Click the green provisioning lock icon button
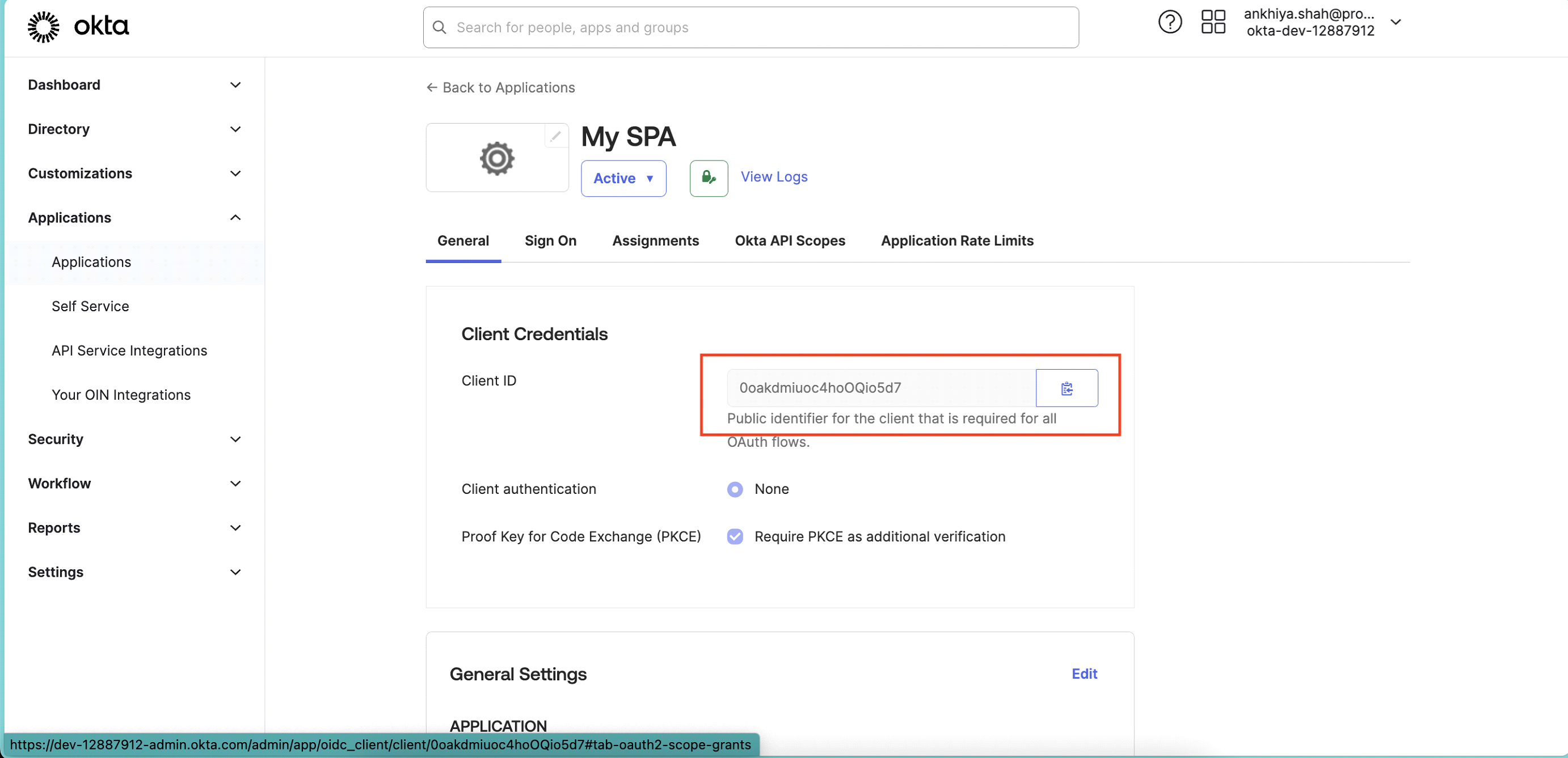This screenshot has width=1568, height=758. (x=709, y=177)
